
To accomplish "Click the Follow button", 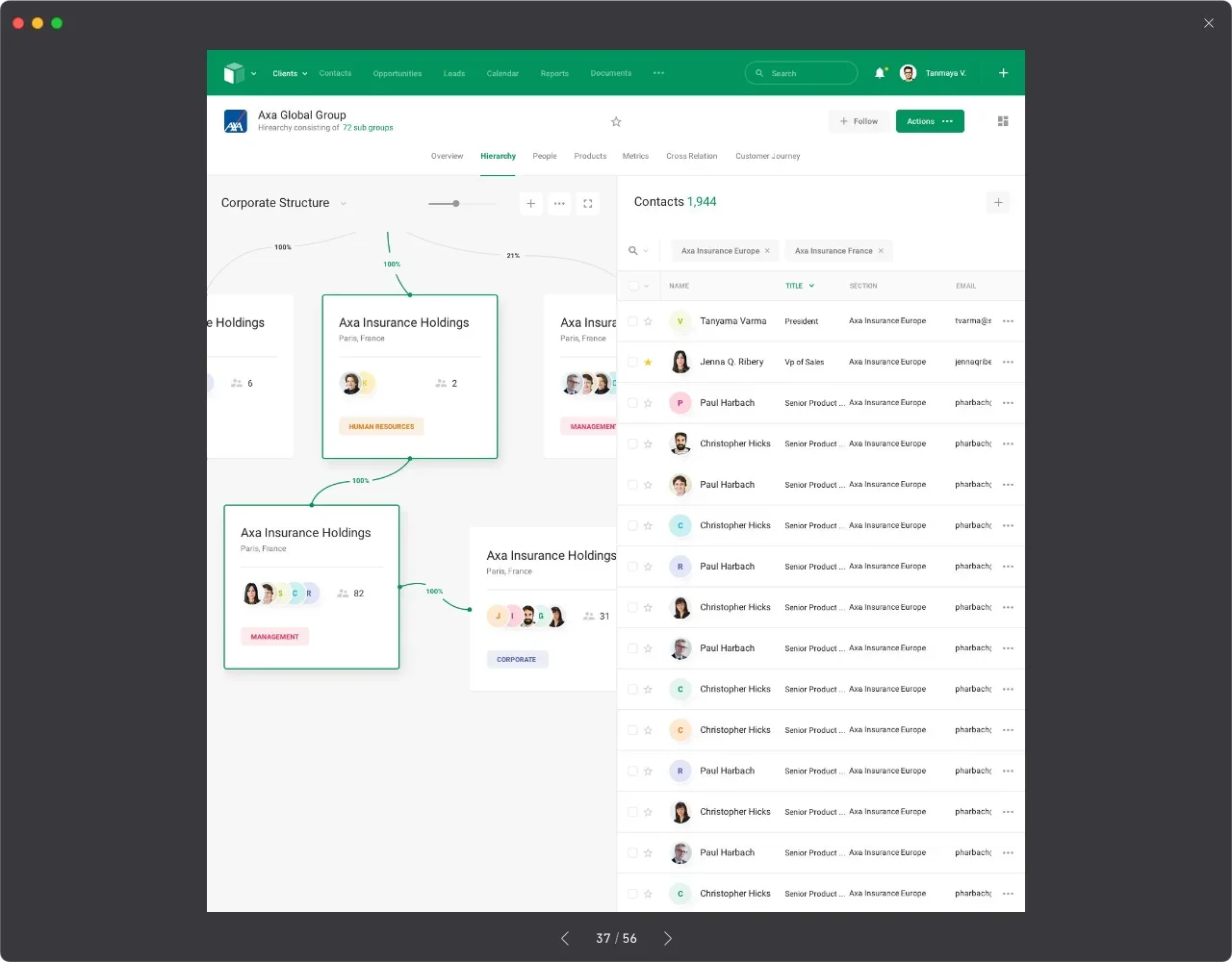I will (x=859, y=121).
